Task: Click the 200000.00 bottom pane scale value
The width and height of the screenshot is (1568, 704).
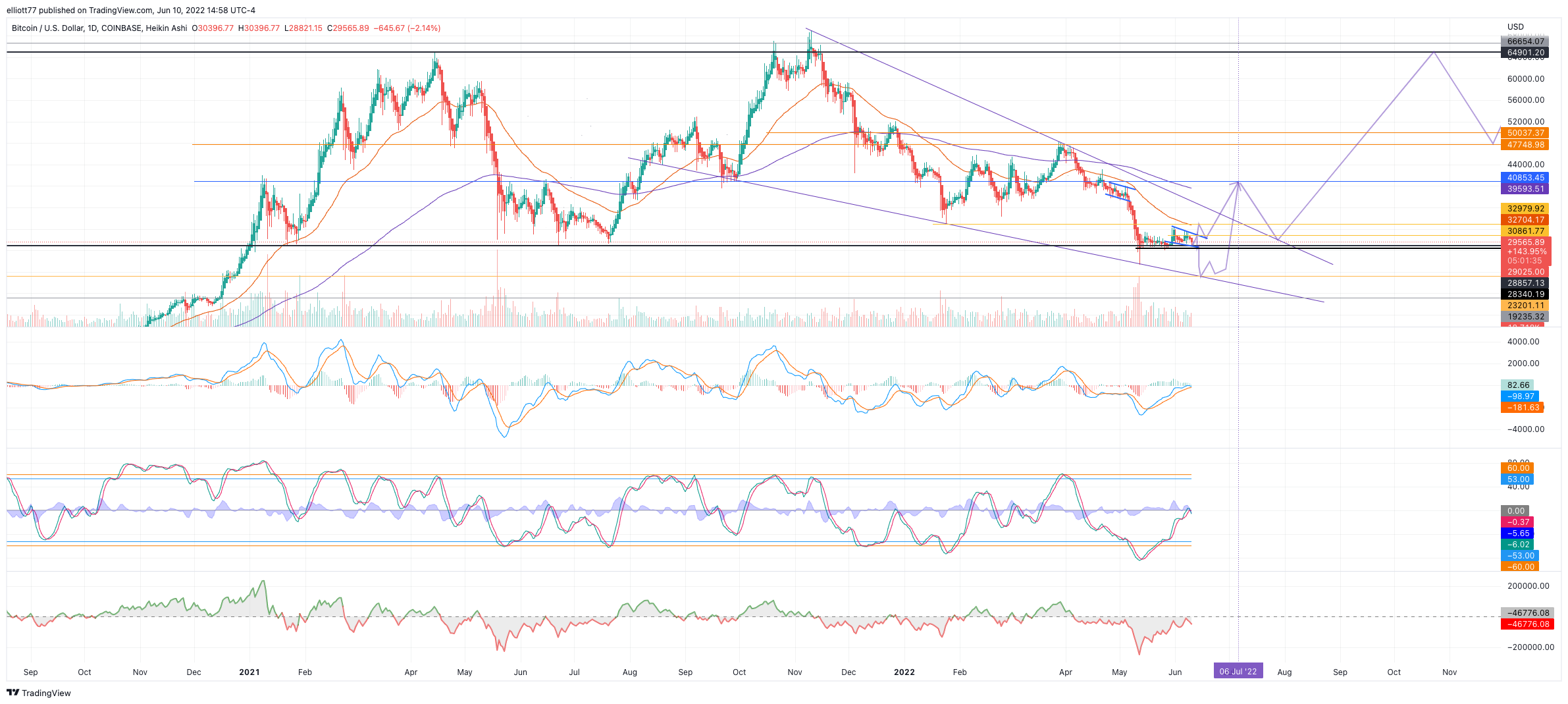Action: pyautogui.click(x=1528, y=586)
